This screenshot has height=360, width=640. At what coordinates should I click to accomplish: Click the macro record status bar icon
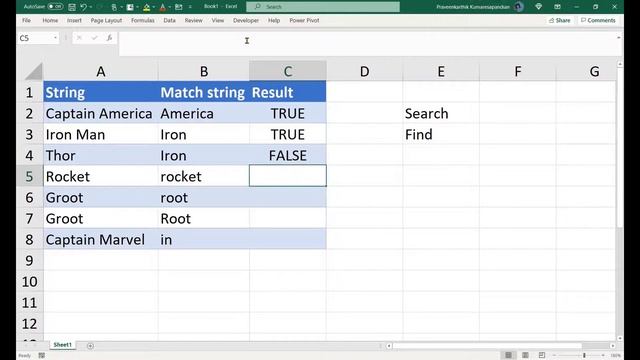point(42,356)
